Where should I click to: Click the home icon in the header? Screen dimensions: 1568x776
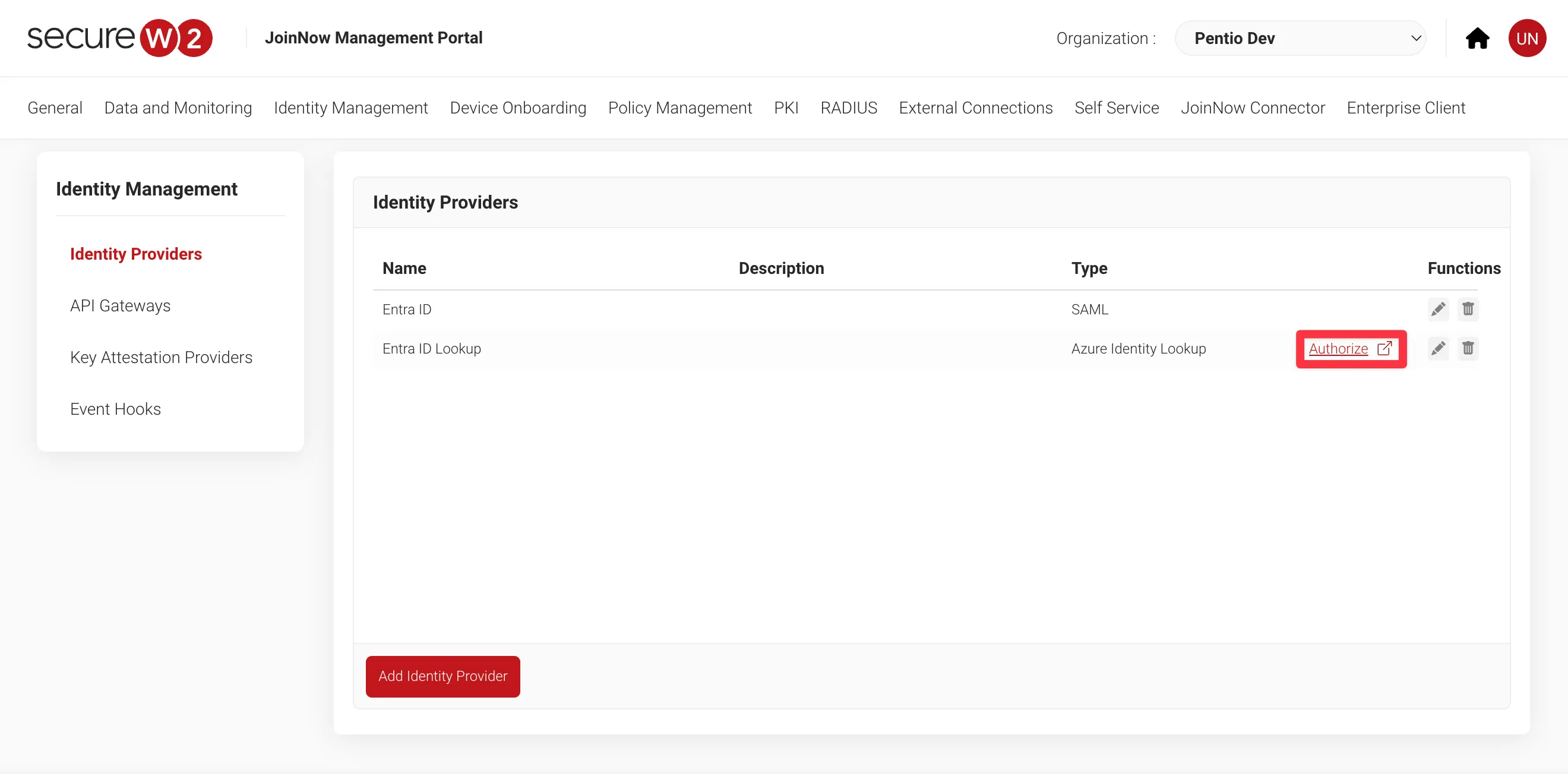(x=1477, y=39)
